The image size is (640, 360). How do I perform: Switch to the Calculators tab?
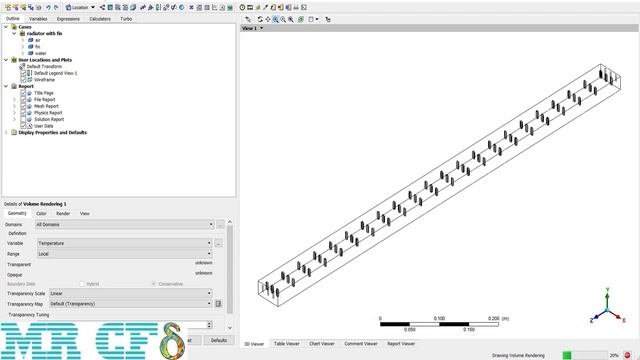[100, 19]
